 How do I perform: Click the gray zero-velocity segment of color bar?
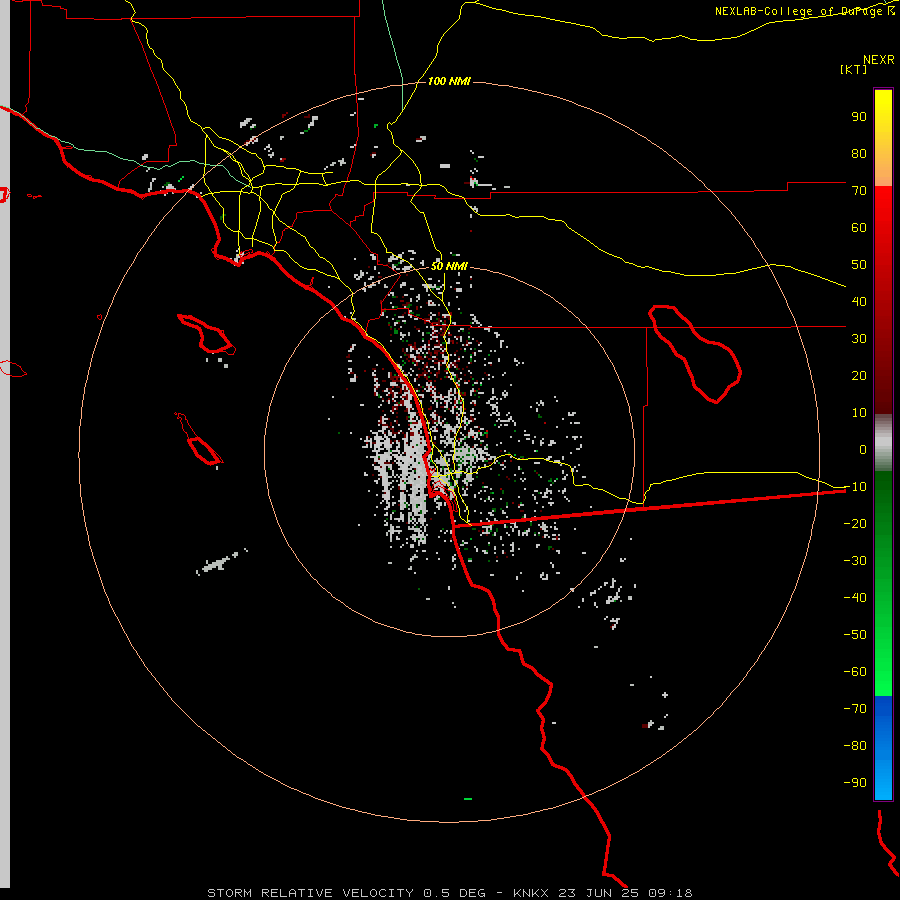(x=883, y=443)
